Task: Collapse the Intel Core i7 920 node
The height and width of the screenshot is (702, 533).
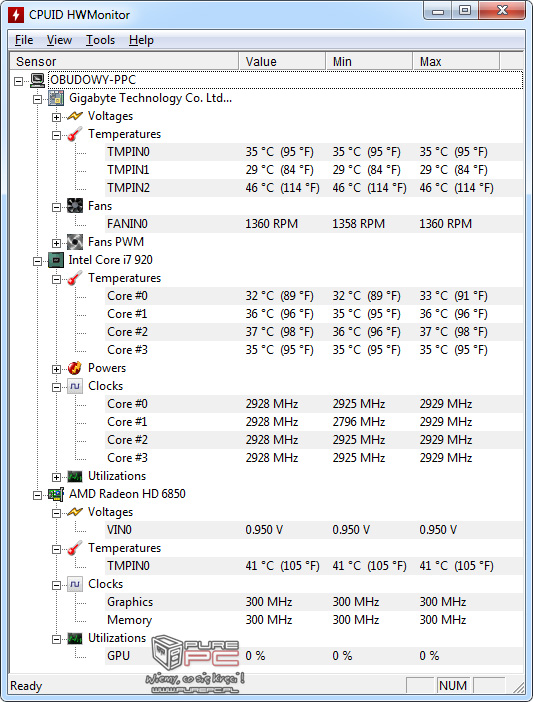Action: (38, 261)
